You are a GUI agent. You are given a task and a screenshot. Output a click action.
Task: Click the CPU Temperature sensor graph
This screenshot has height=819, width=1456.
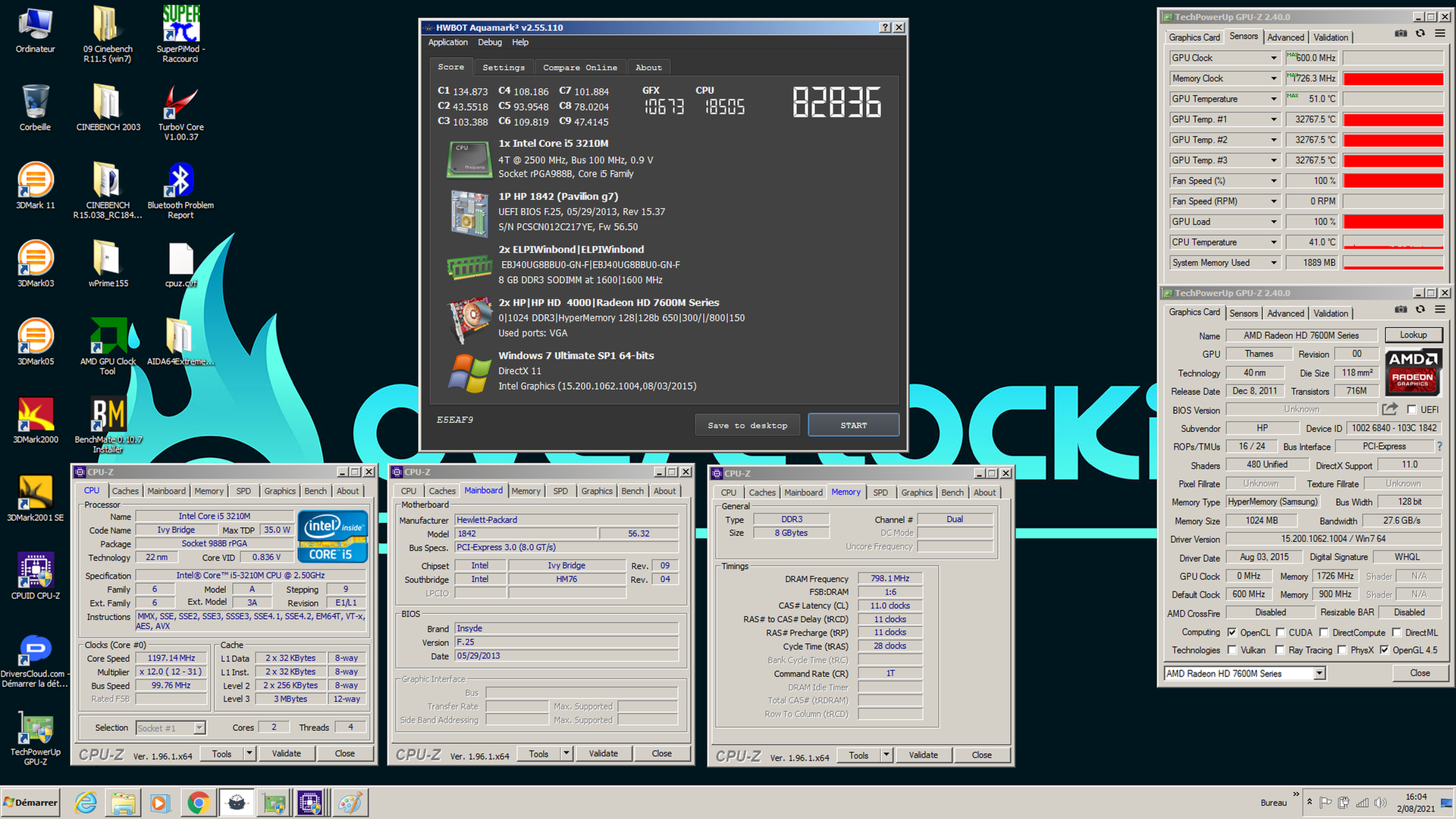coord(1392,242)
